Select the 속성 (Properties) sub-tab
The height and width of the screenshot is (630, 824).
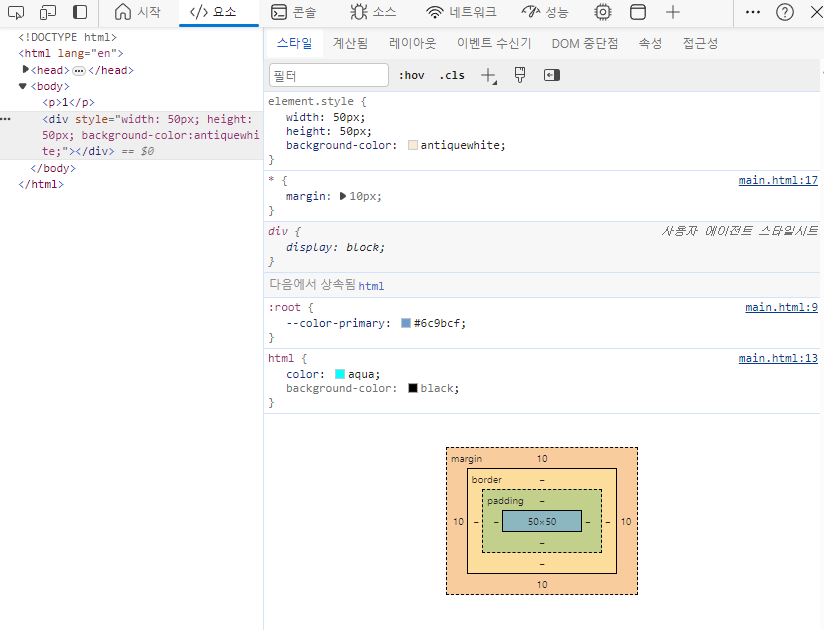[x=650, y=43]
